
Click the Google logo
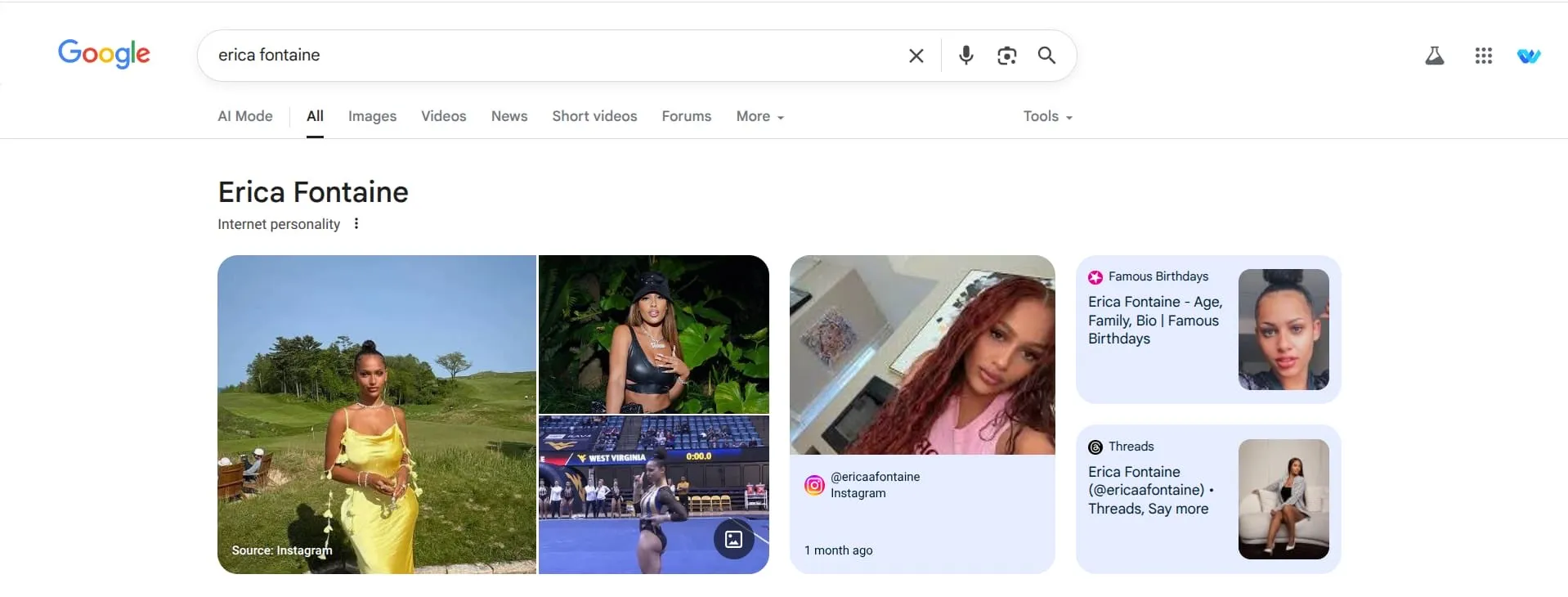click(x=104, y=54)
